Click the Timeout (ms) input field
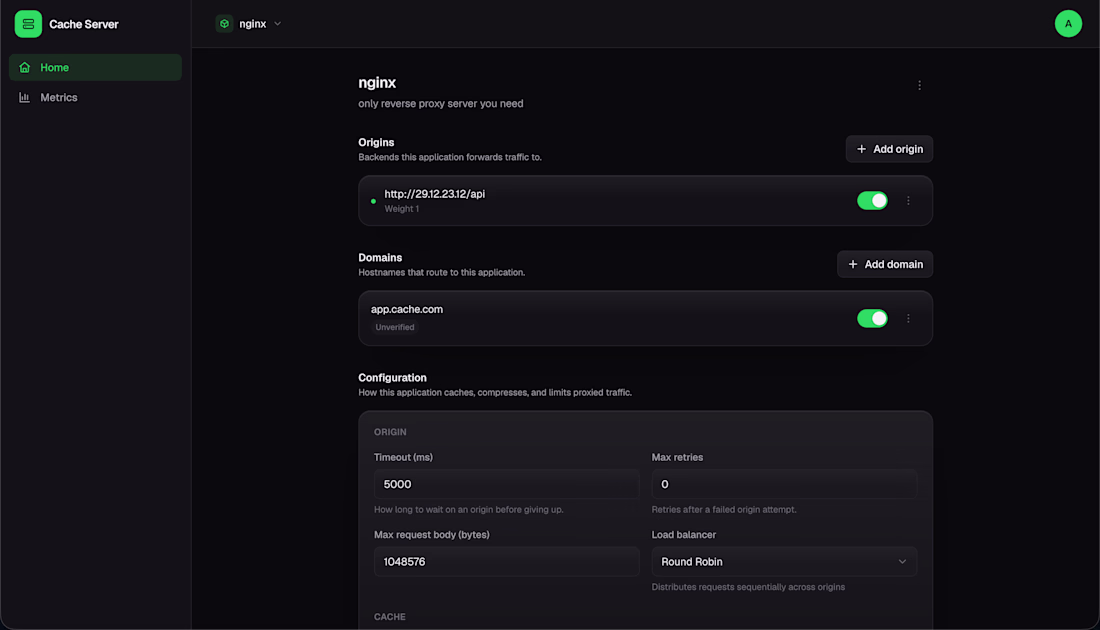This screenshot has width=1100, height=630. pos(507,484)
